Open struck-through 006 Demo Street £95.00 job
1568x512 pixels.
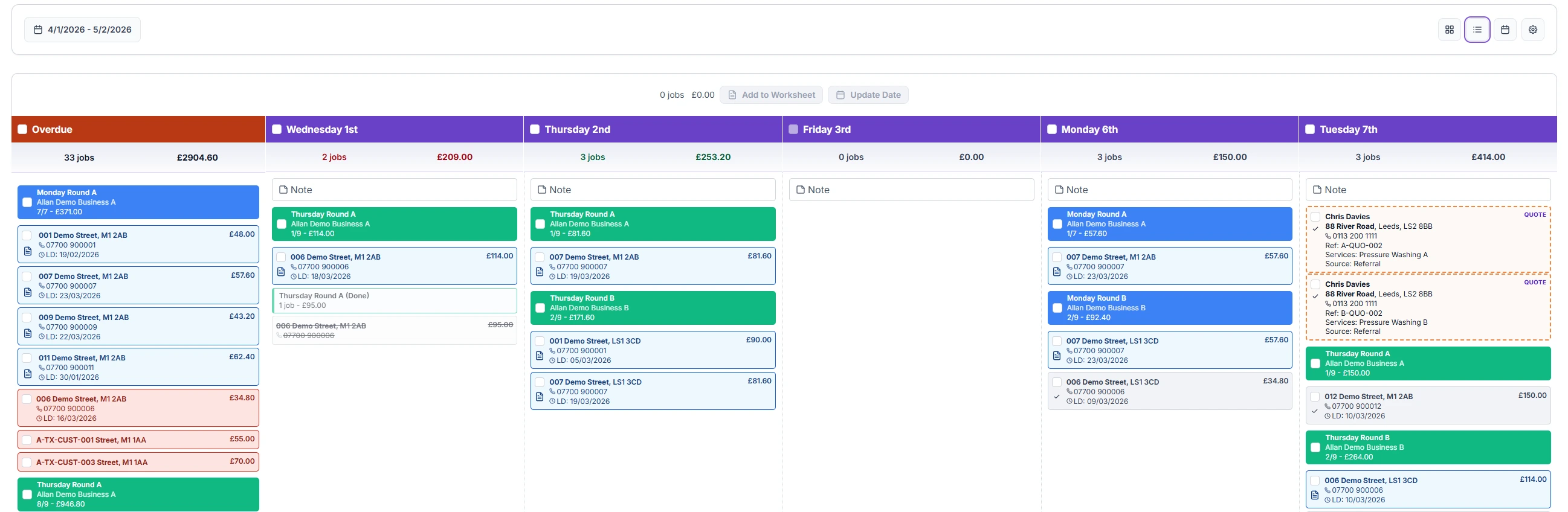click(395, 330)
